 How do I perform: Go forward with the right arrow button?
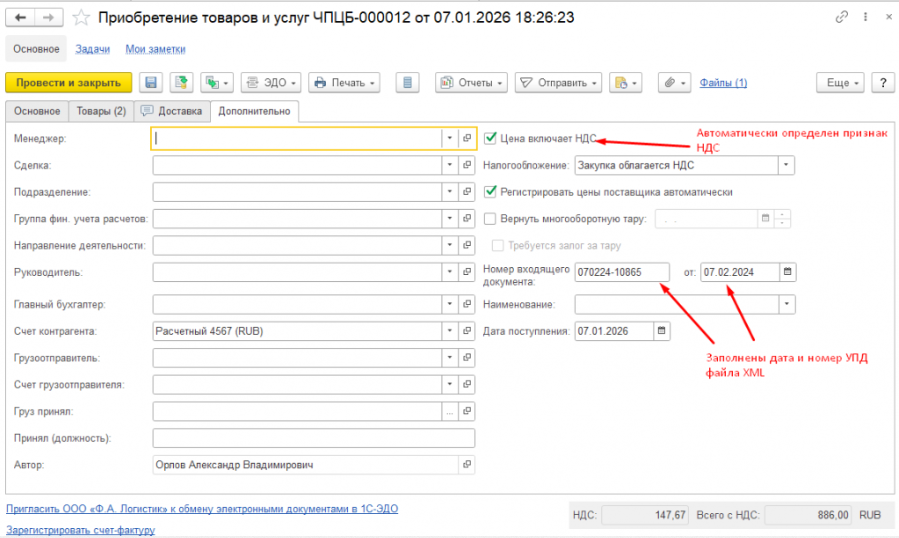click(49, 18)
